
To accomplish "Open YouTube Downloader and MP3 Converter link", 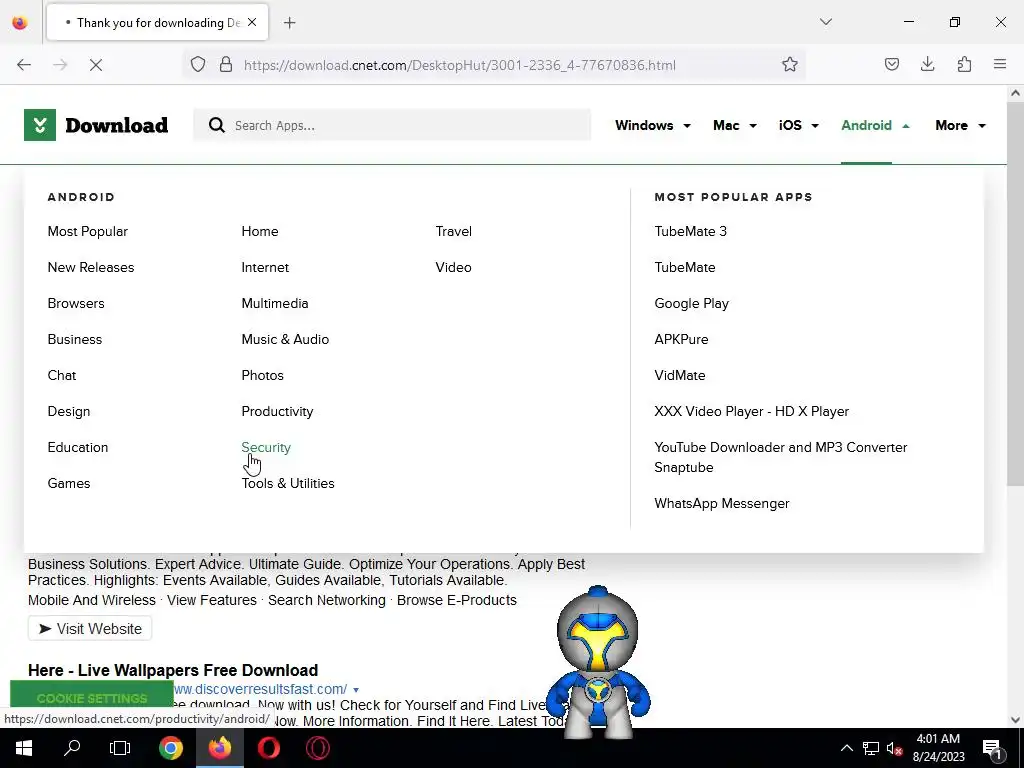I will (780, 457).
